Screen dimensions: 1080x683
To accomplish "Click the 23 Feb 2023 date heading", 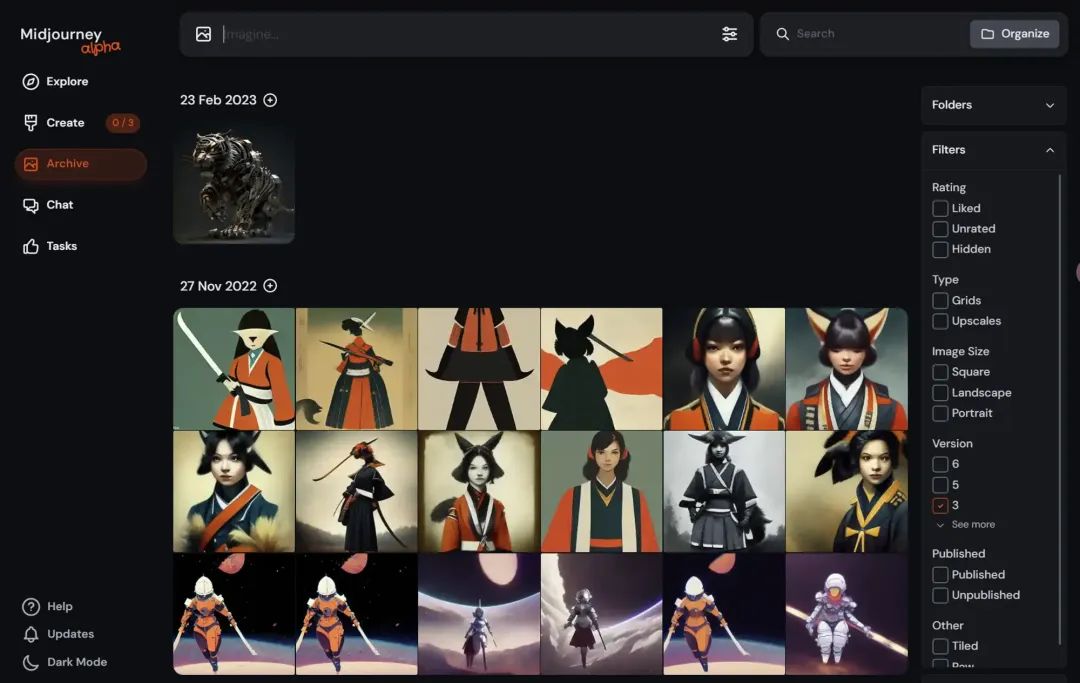I will [218, 101].
